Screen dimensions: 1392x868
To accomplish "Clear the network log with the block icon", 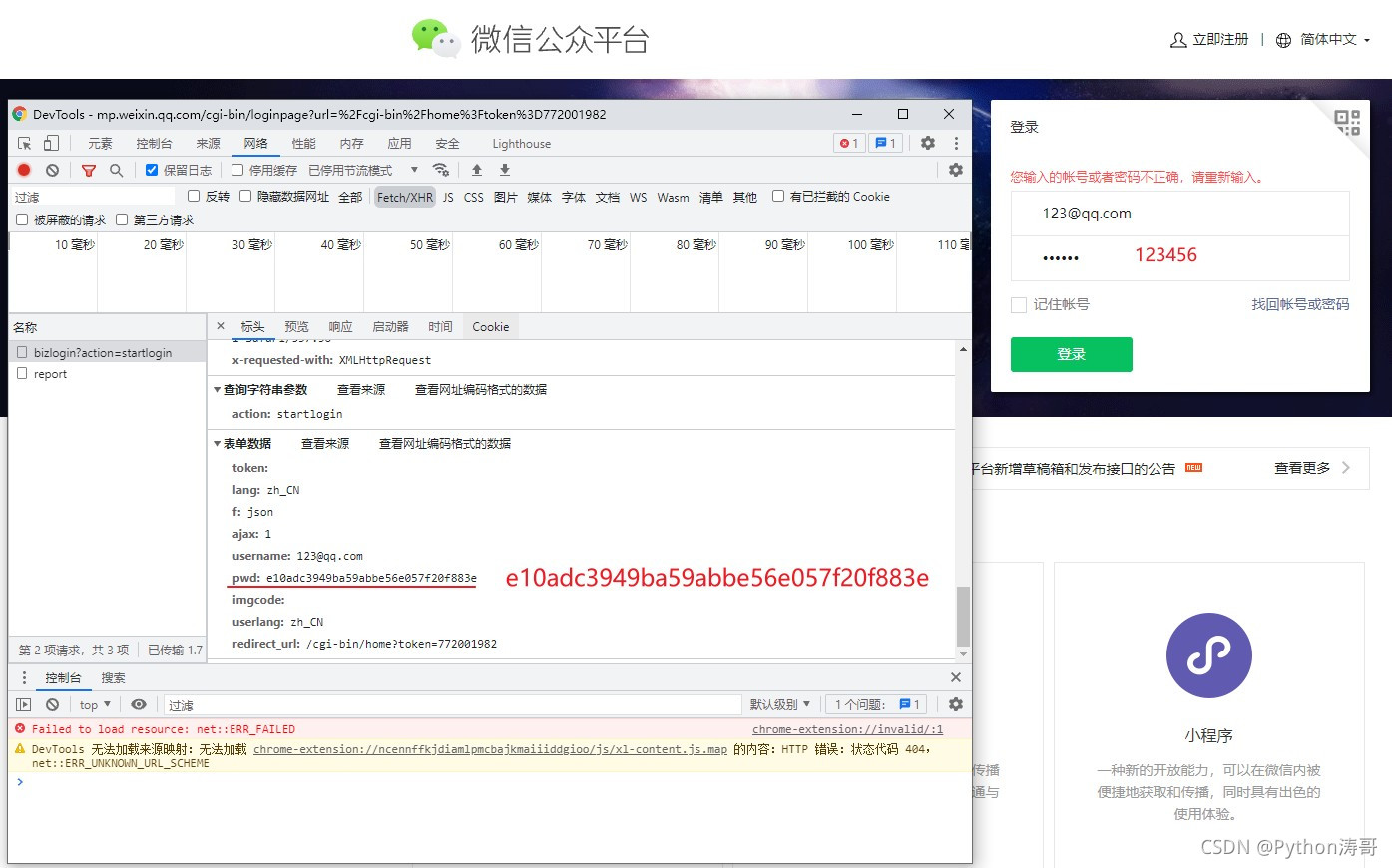I will pos(52,170).
